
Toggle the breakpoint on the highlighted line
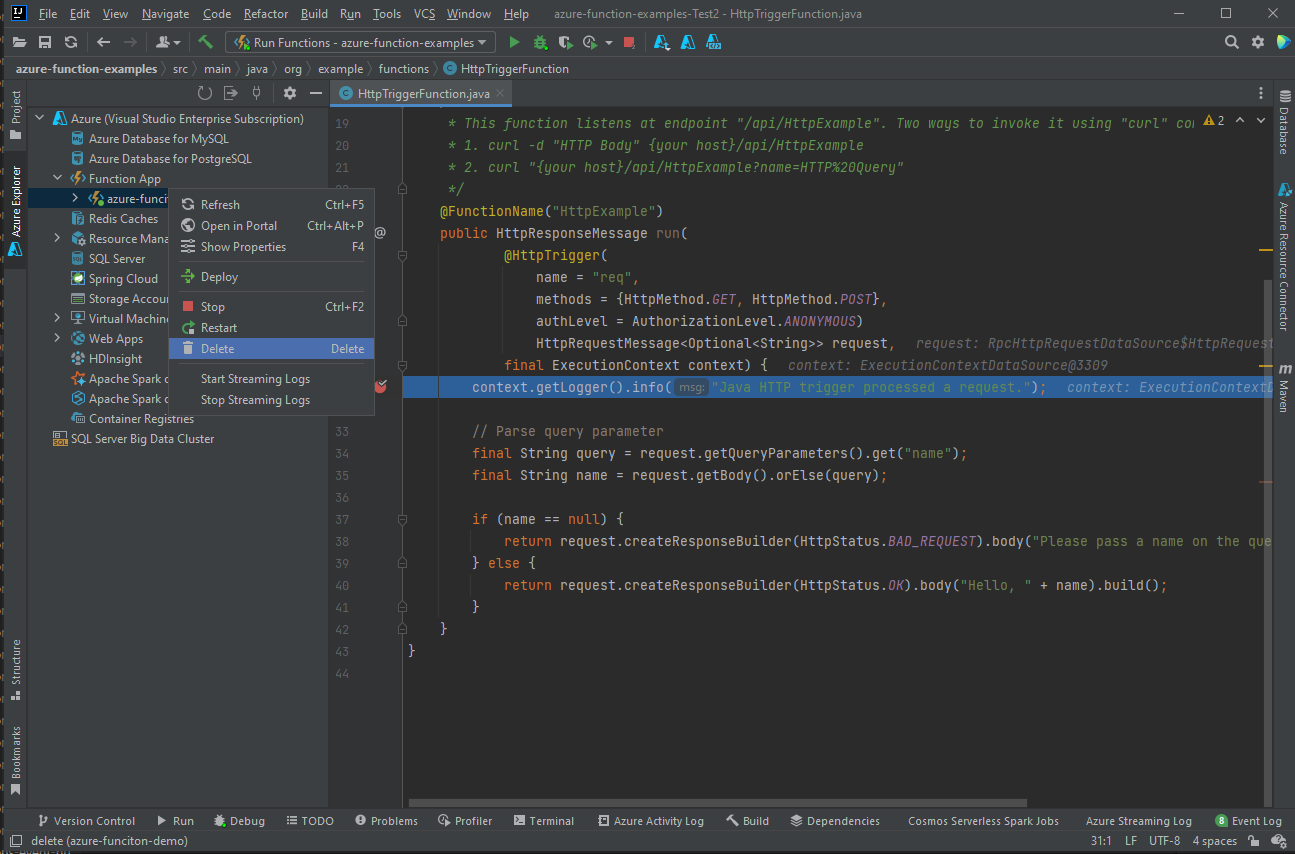tap(381, 387)
